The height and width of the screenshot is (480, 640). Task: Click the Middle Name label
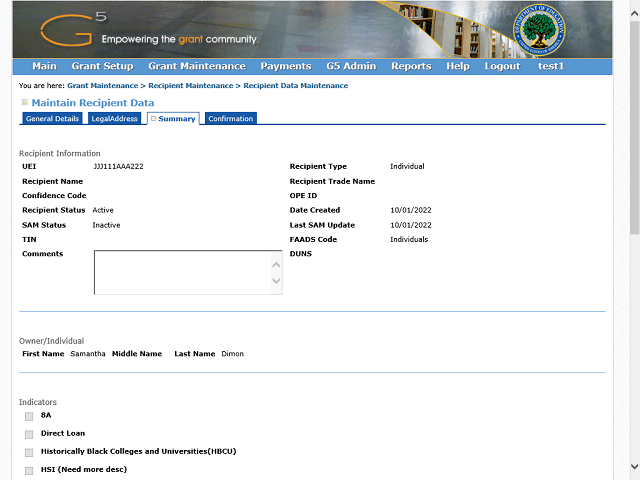[137, 354]
